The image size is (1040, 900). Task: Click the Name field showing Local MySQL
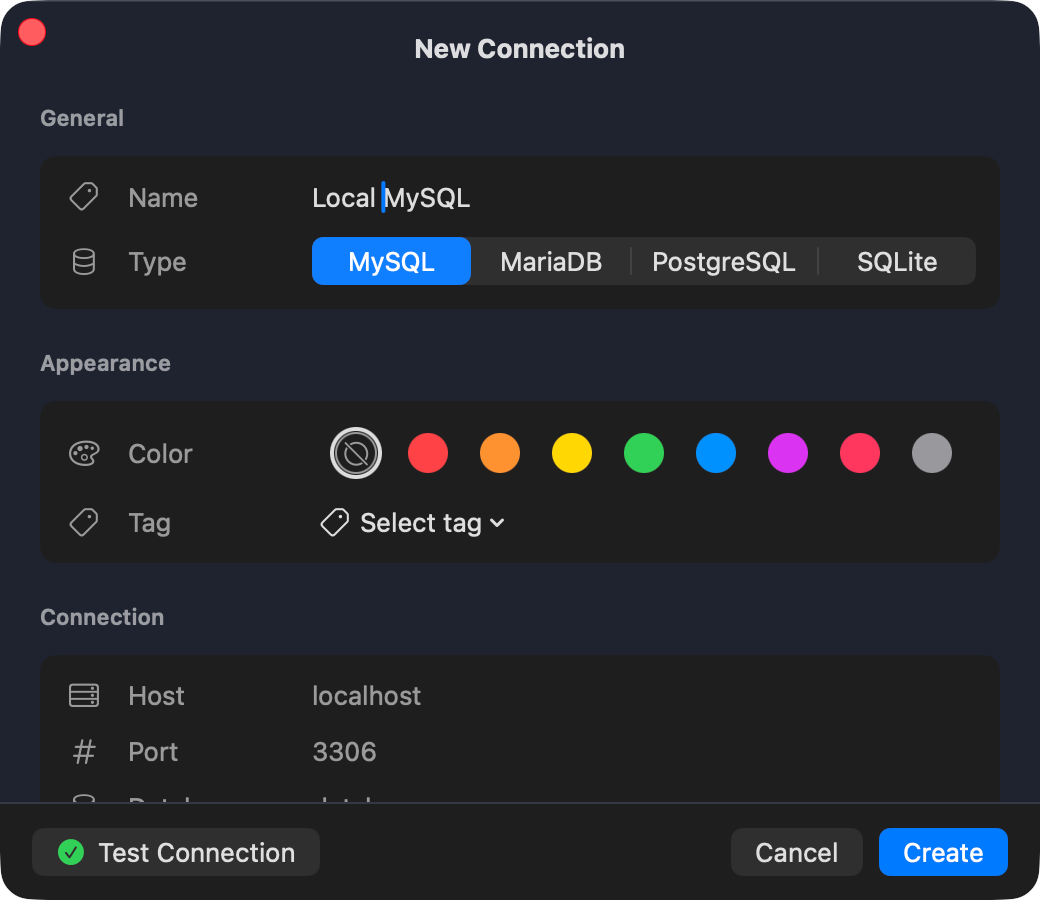click(x=391, y=197)
